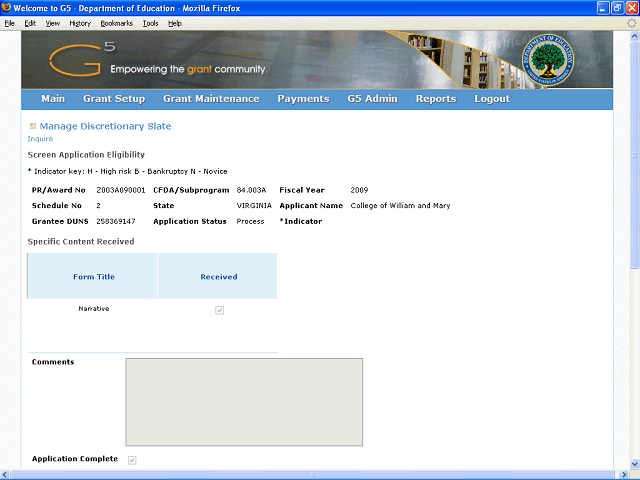Select the CFDA value 84.003A
Screen dimensions: 640x480
(x=251, y=190)
